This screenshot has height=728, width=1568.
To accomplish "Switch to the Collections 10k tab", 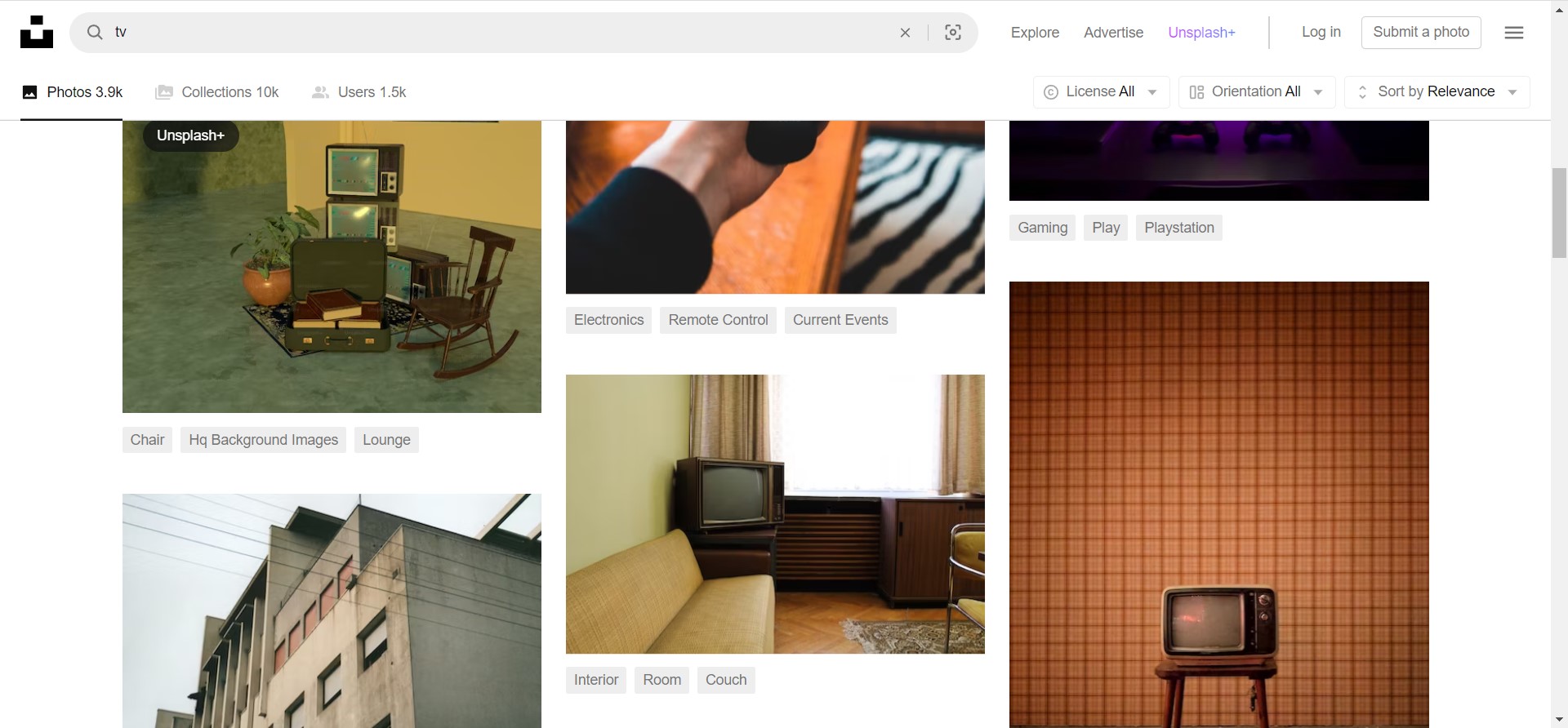I will click(217, 92).
